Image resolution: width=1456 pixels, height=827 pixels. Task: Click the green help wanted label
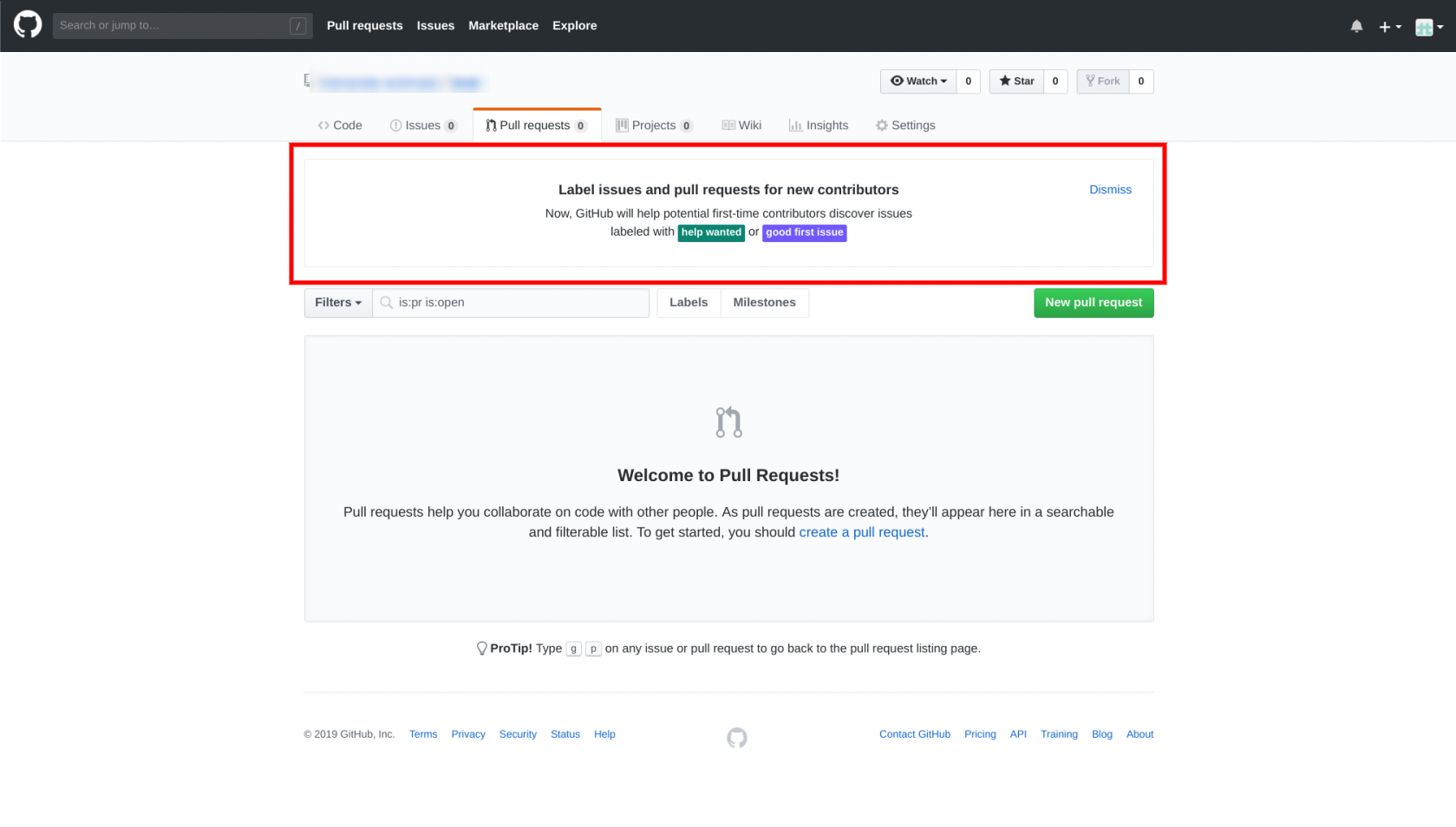click(711, 232)
